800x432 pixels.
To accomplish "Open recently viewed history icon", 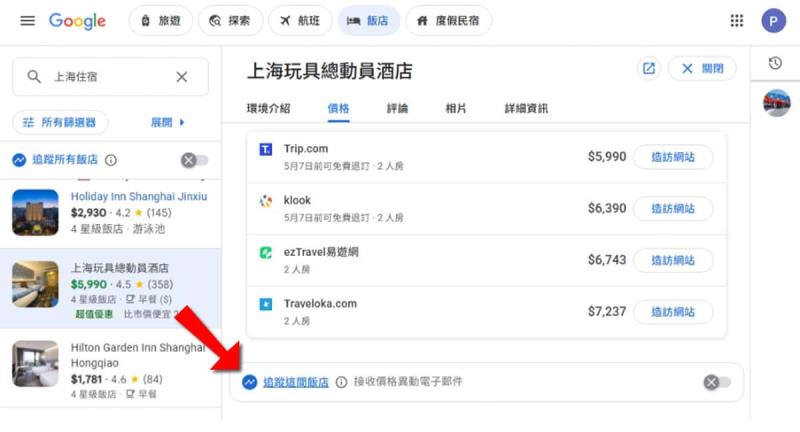I will (775, 63).
